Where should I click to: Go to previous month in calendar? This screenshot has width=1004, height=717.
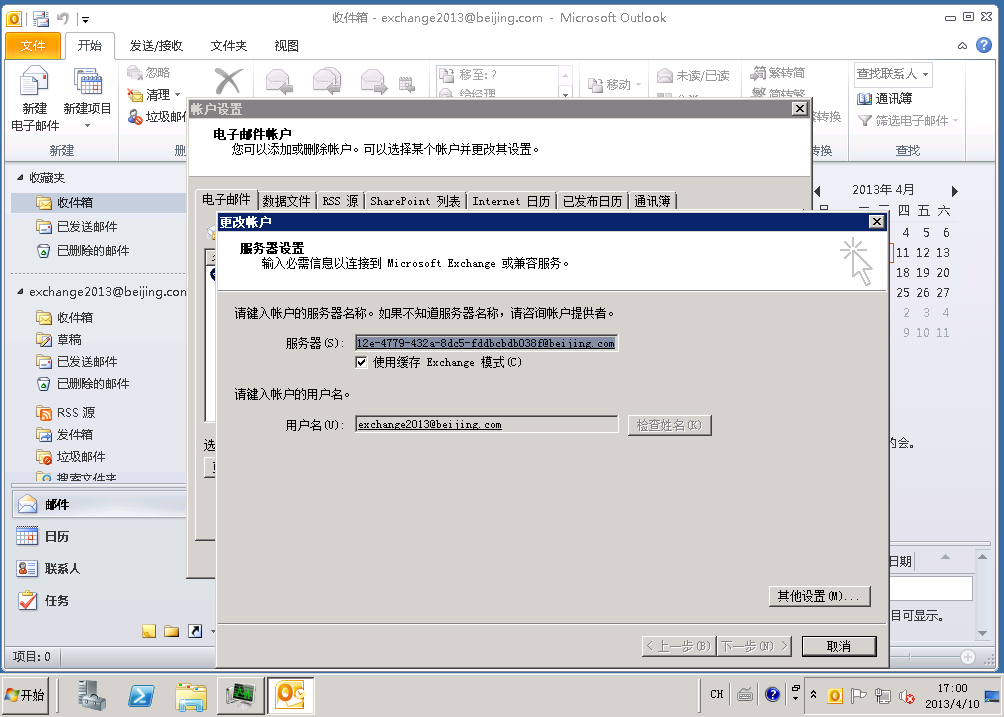(x=818, y=191)
